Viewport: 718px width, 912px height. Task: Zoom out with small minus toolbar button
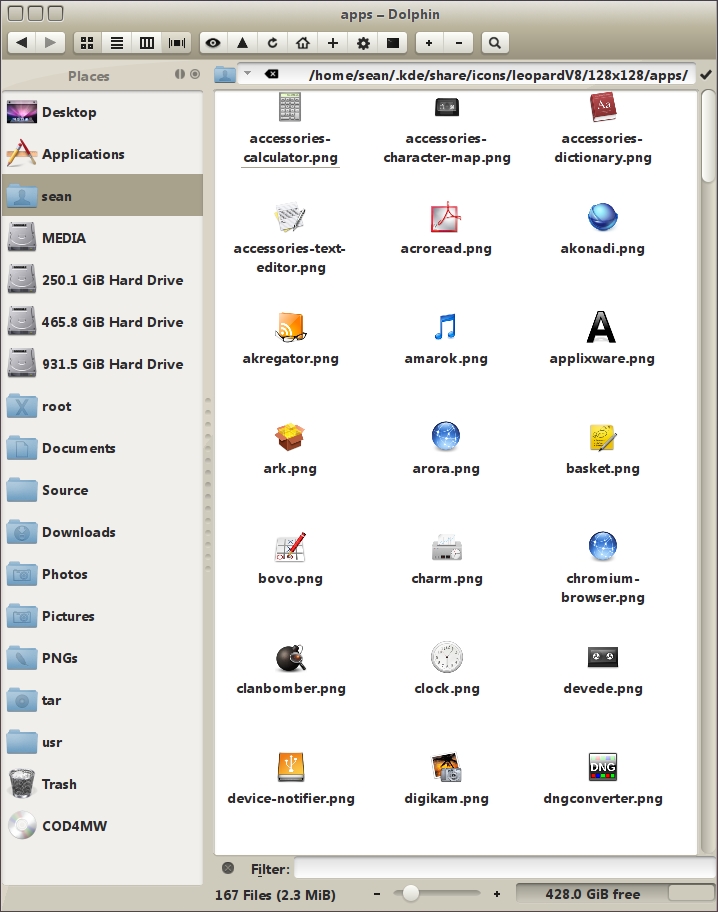458,42
